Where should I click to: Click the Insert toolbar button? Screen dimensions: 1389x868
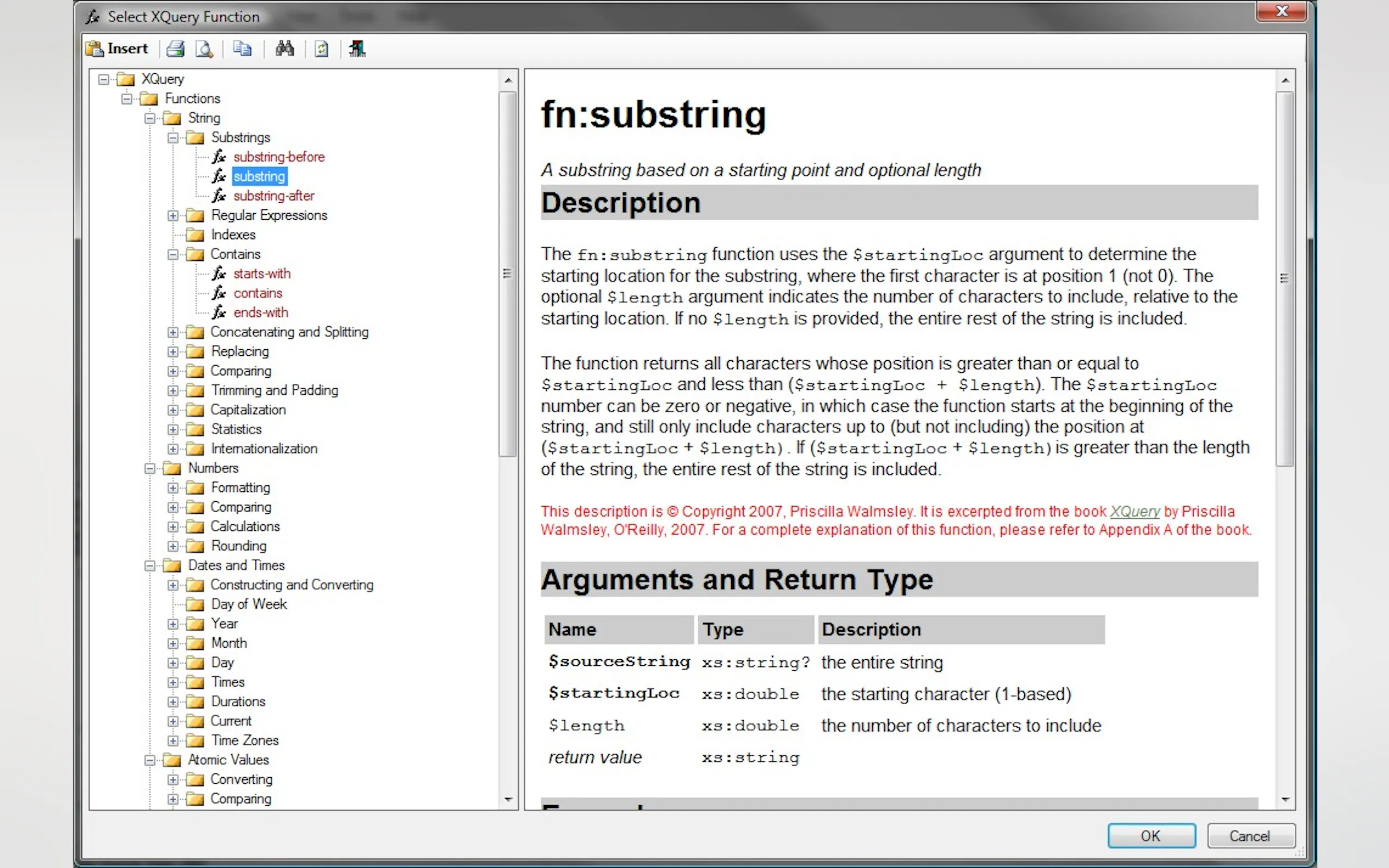(118, 49)
